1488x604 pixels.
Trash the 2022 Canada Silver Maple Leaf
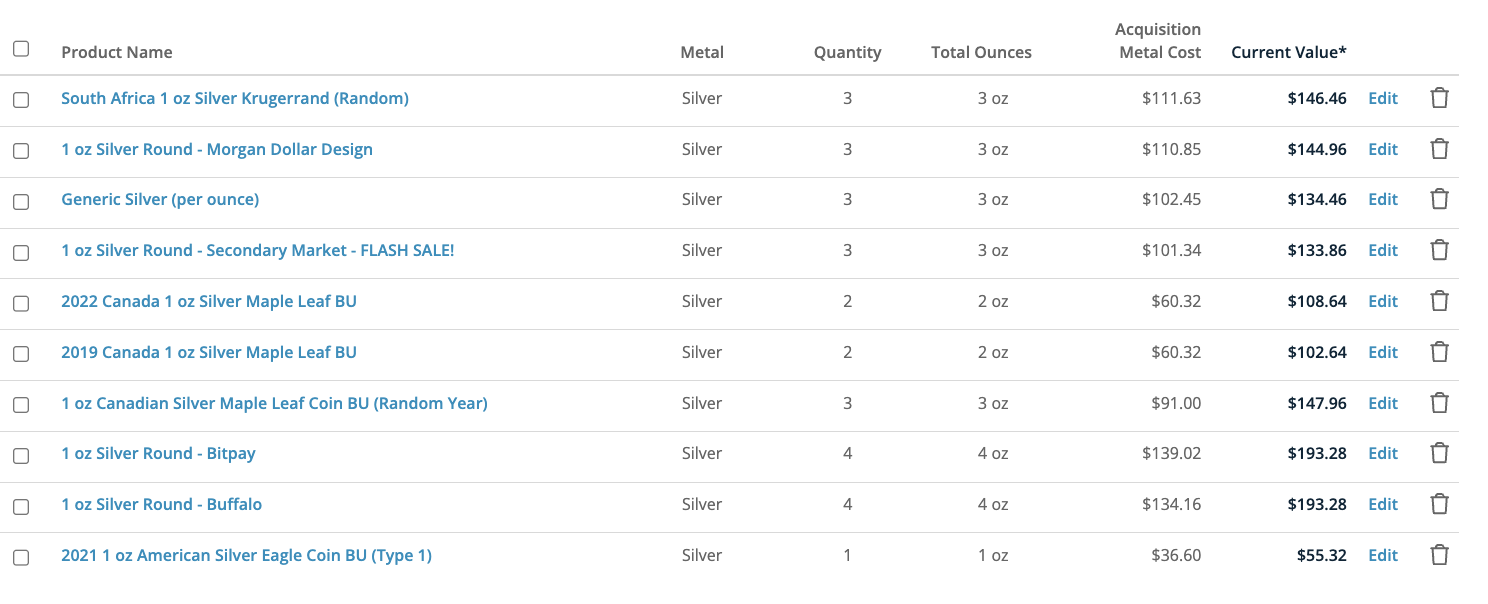click(x=1439, y=301)
